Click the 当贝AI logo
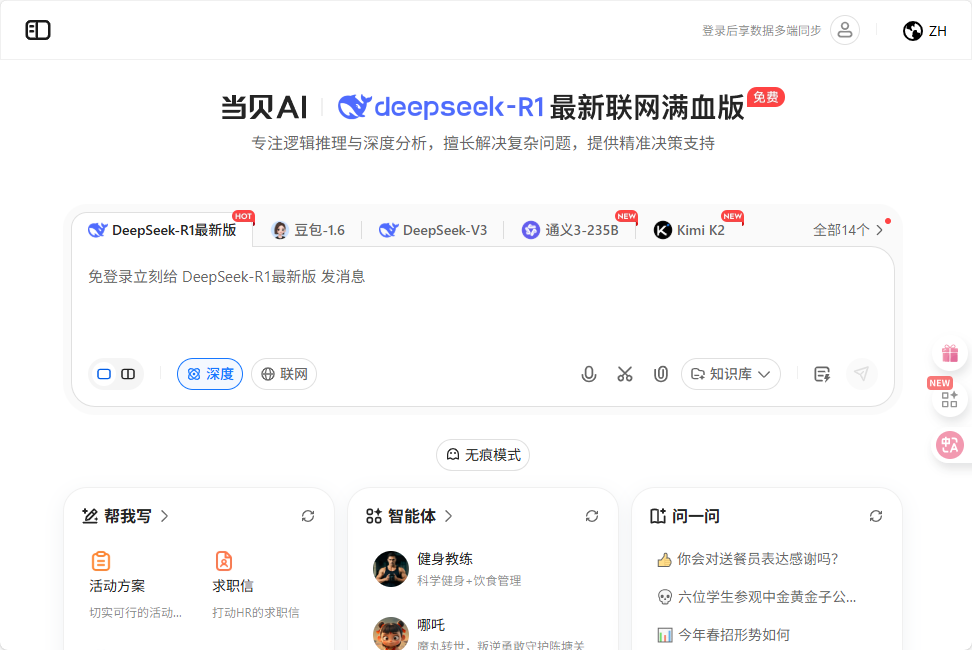The image size is (972, 650). (x=264, y=107)
